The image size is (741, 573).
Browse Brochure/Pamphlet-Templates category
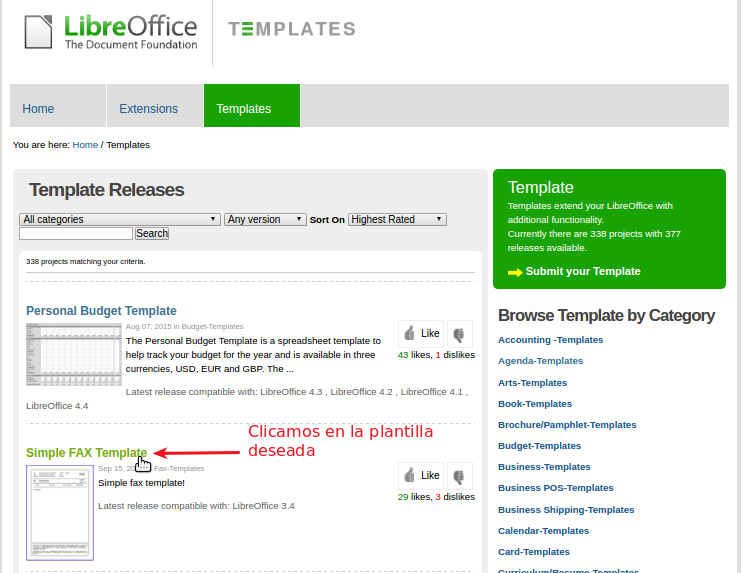pyautogui.click(x=567, y=425)
